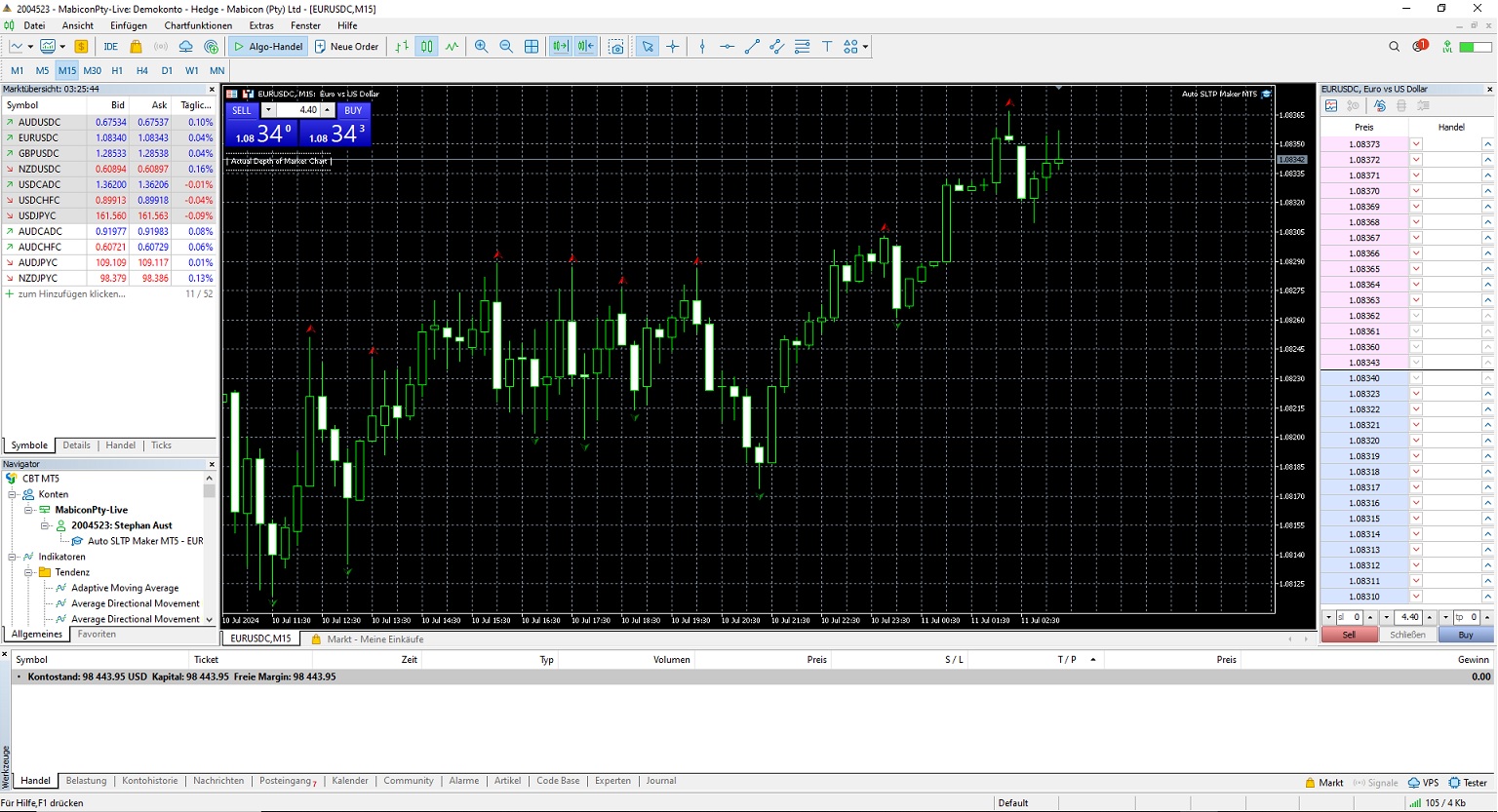Toggle chart shift

click(585, 47)
